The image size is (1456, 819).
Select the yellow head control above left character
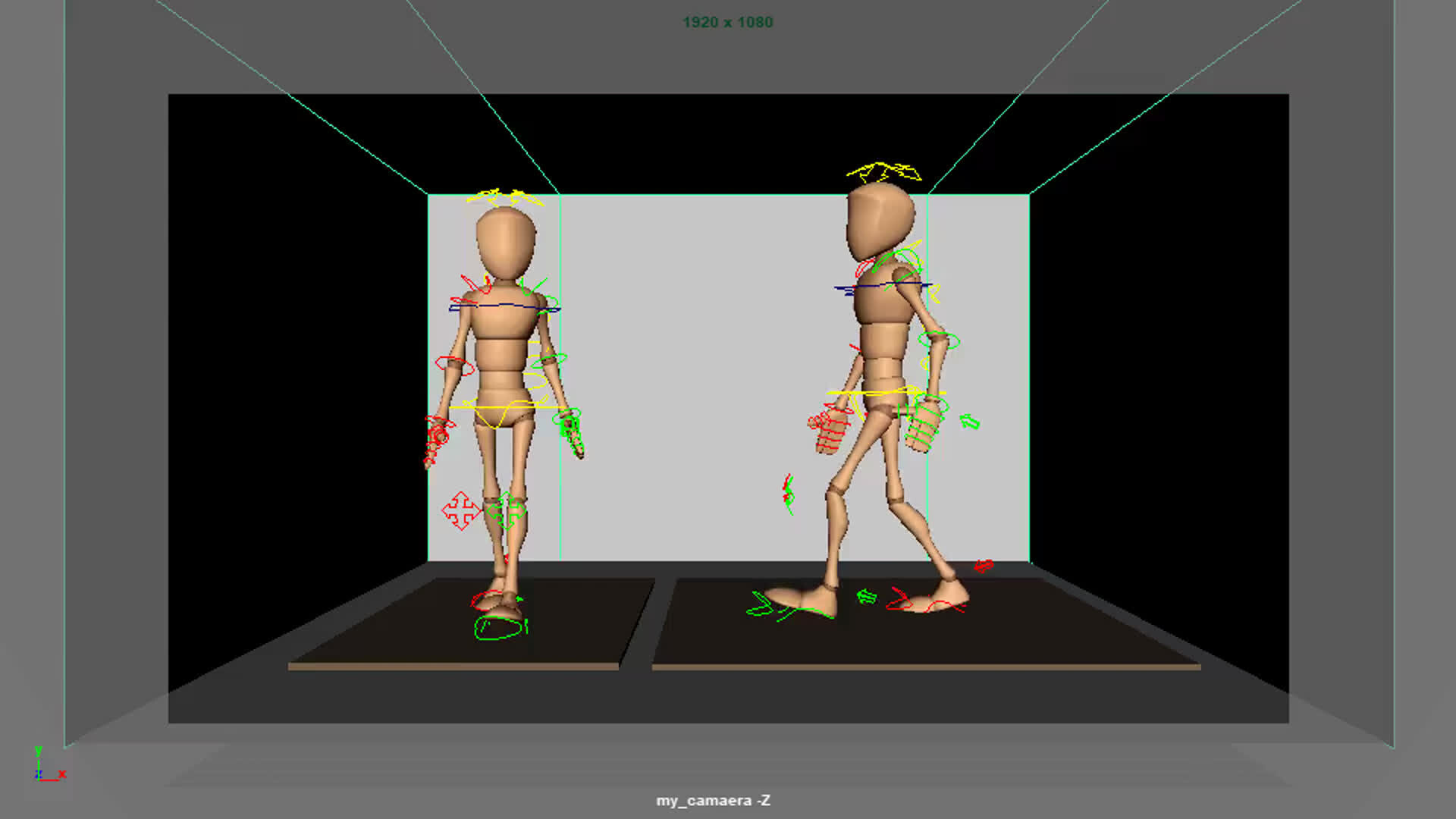(504, 196)
